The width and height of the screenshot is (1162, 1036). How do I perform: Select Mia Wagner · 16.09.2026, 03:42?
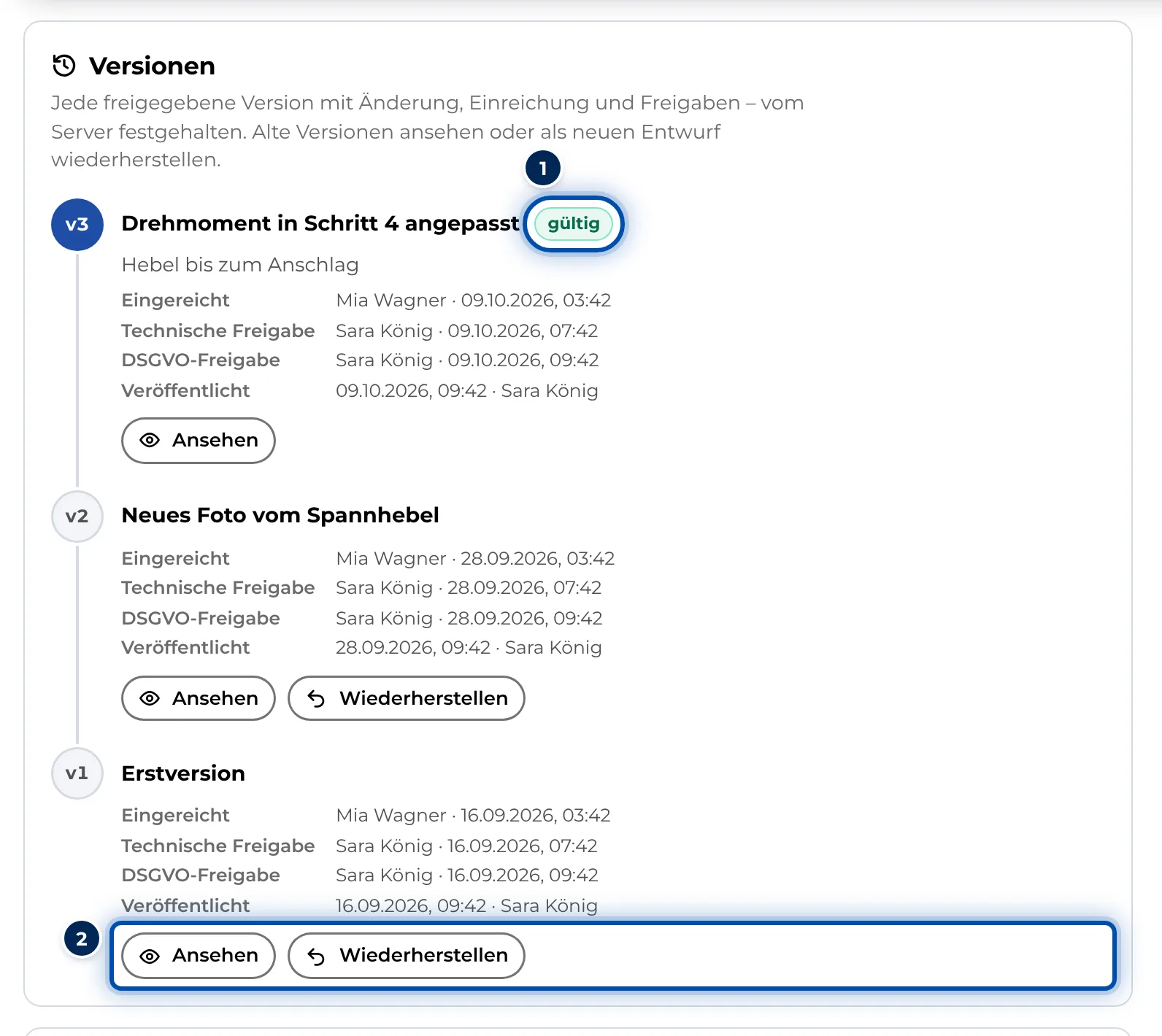click(473, 816)
